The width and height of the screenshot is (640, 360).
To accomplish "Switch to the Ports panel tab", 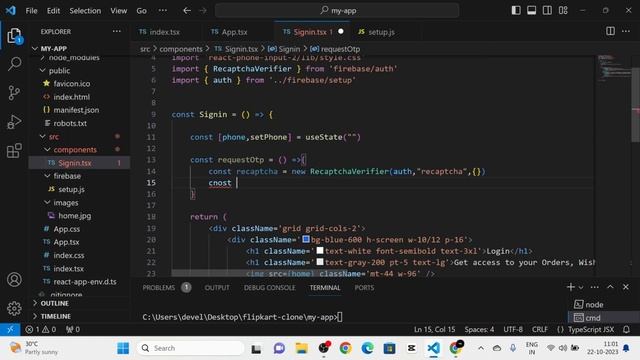I will tap(364, 288).
